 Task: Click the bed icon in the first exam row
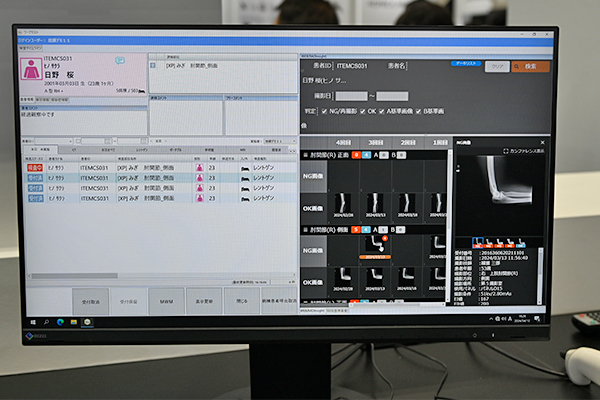coord(245,168)
